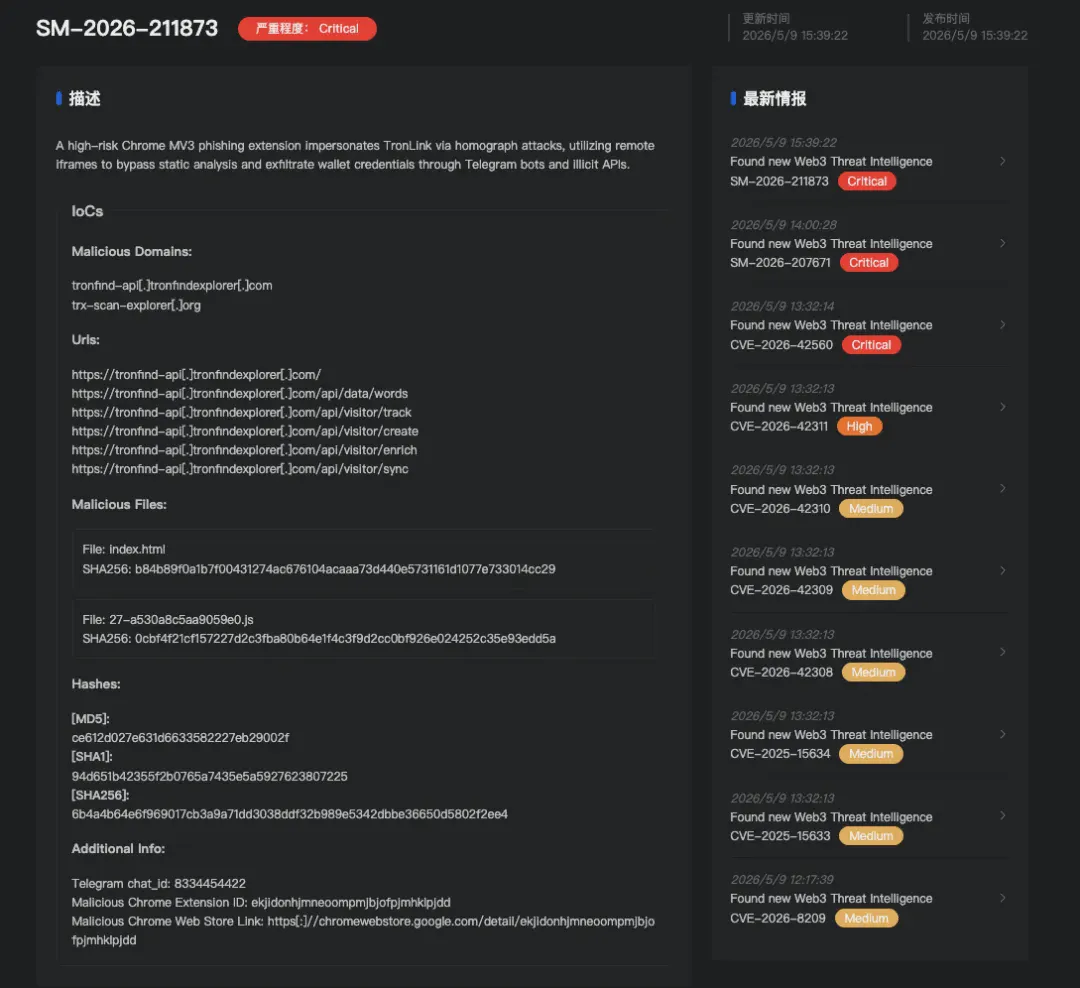Open chevron for CVE-2026-8209 entry

coord(1002,898)
